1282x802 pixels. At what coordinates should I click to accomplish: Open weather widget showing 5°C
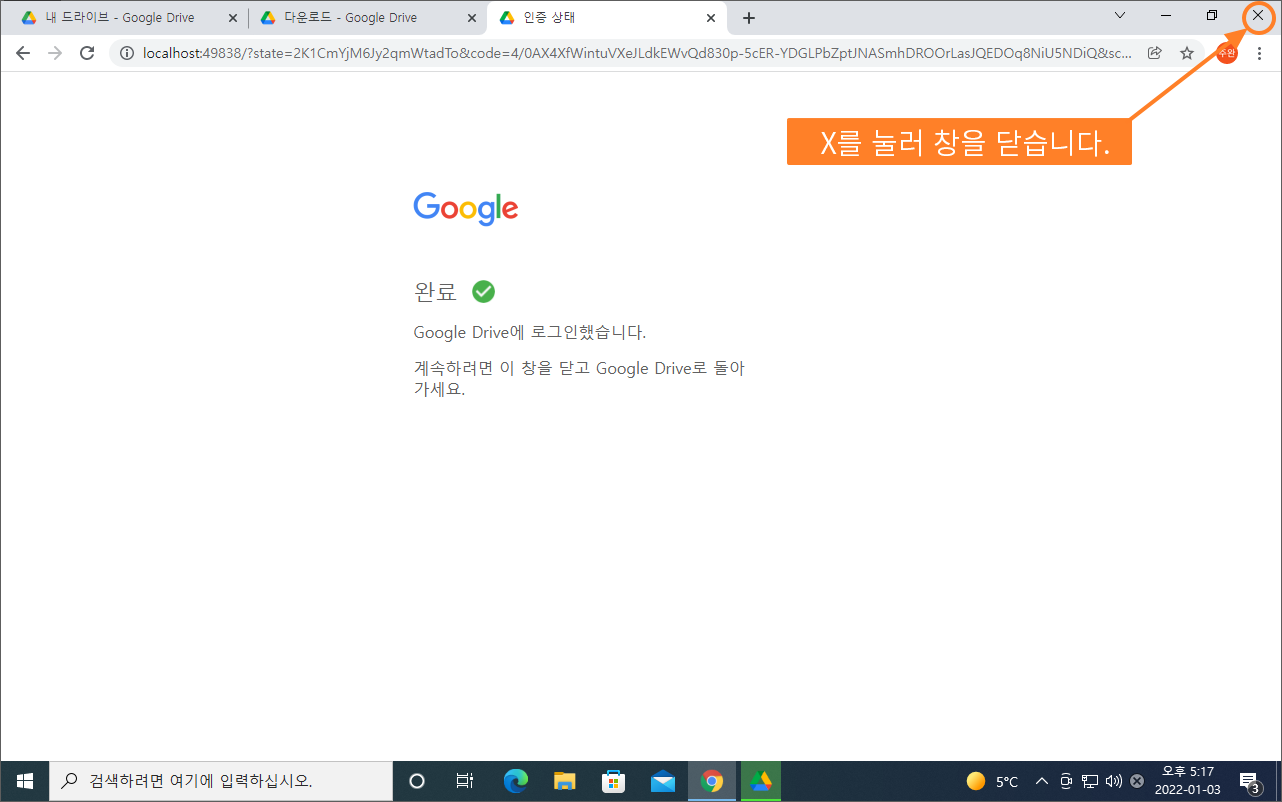click(992, 781)
